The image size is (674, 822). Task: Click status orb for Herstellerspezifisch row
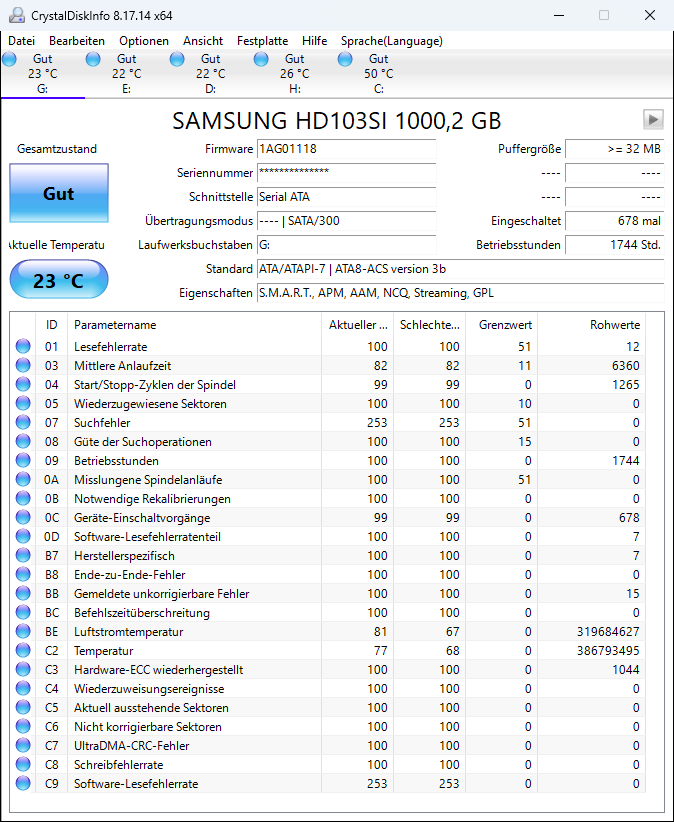point(23,555)
